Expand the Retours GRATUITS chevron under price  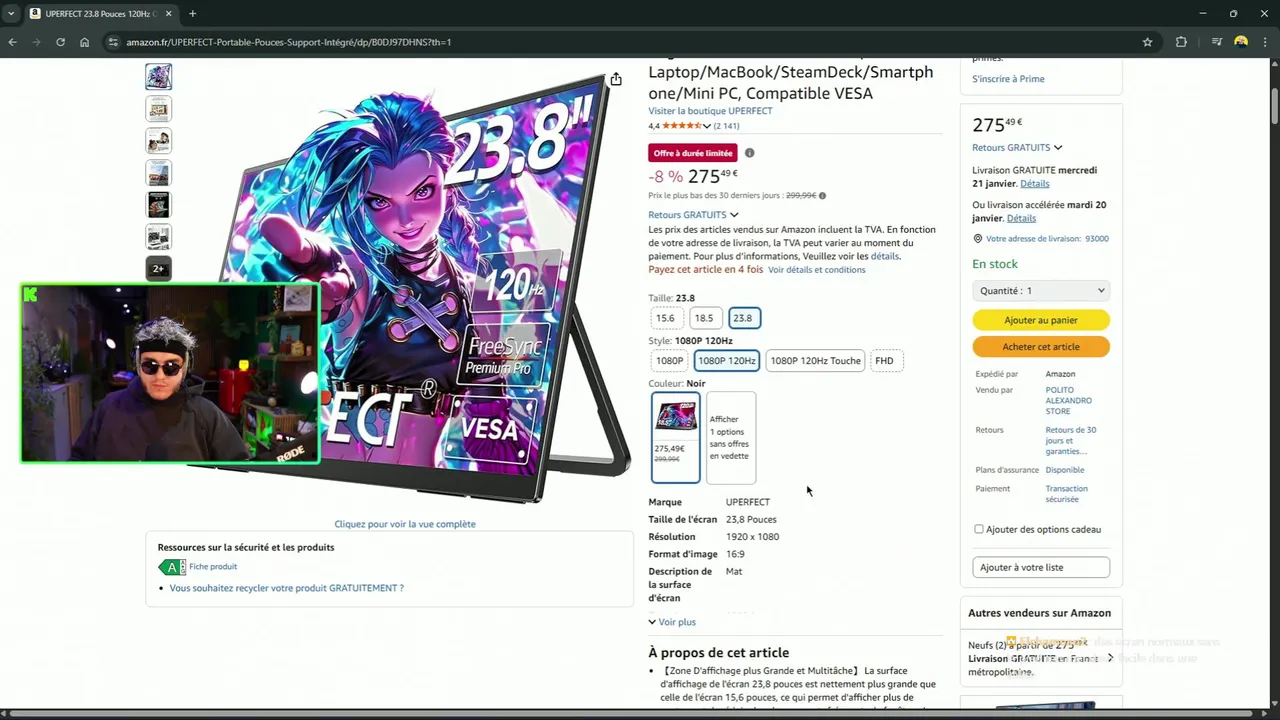[734, 215]
